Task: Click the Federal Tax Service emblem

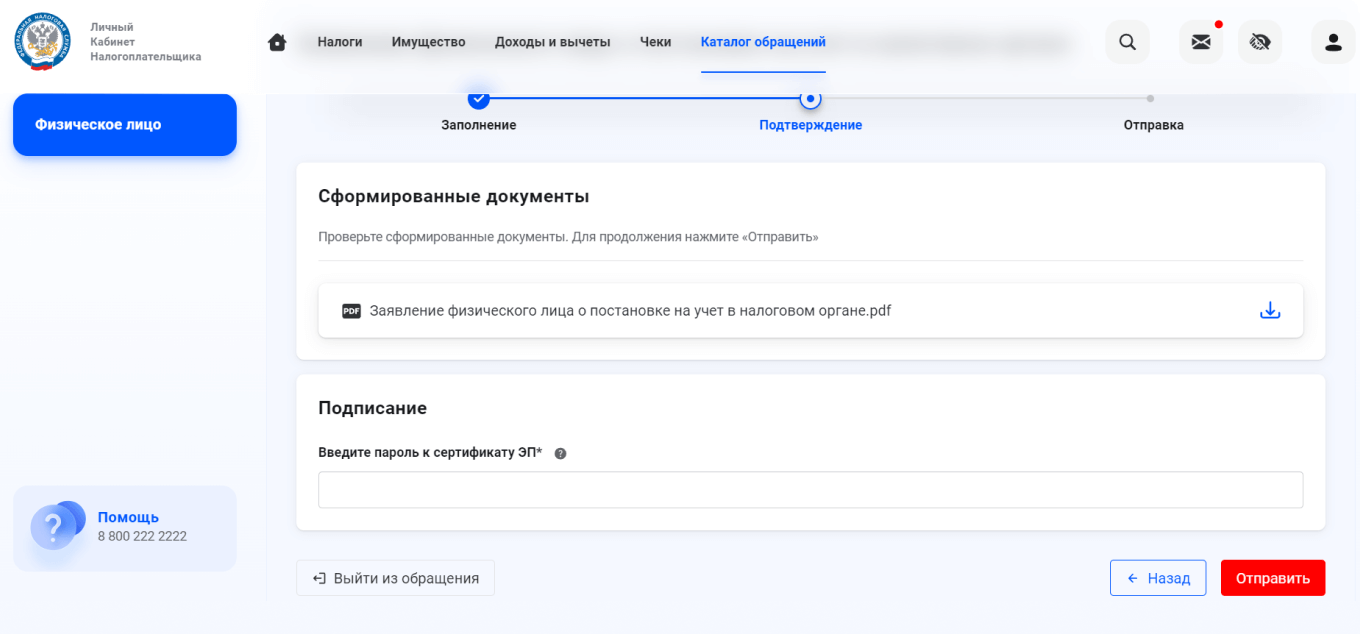Action: point(41,40)
